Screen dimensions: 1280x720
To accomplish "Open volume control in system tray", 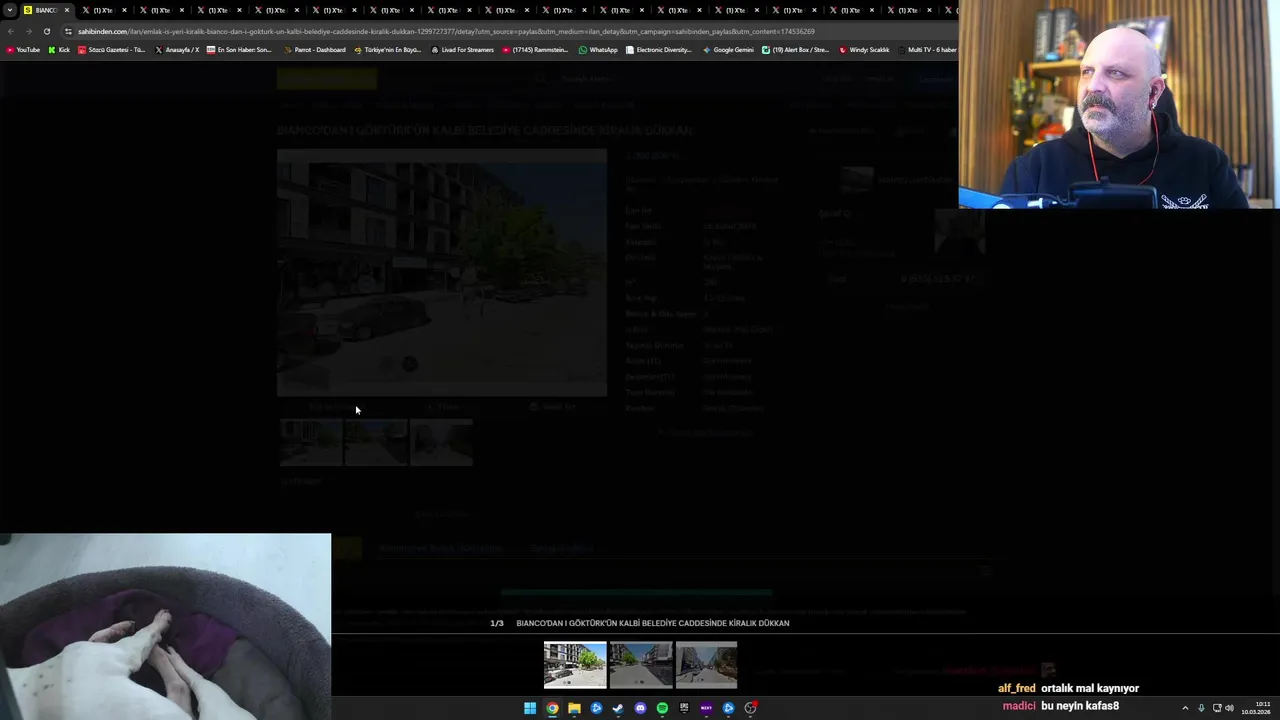I will (x=1229, y=708).
